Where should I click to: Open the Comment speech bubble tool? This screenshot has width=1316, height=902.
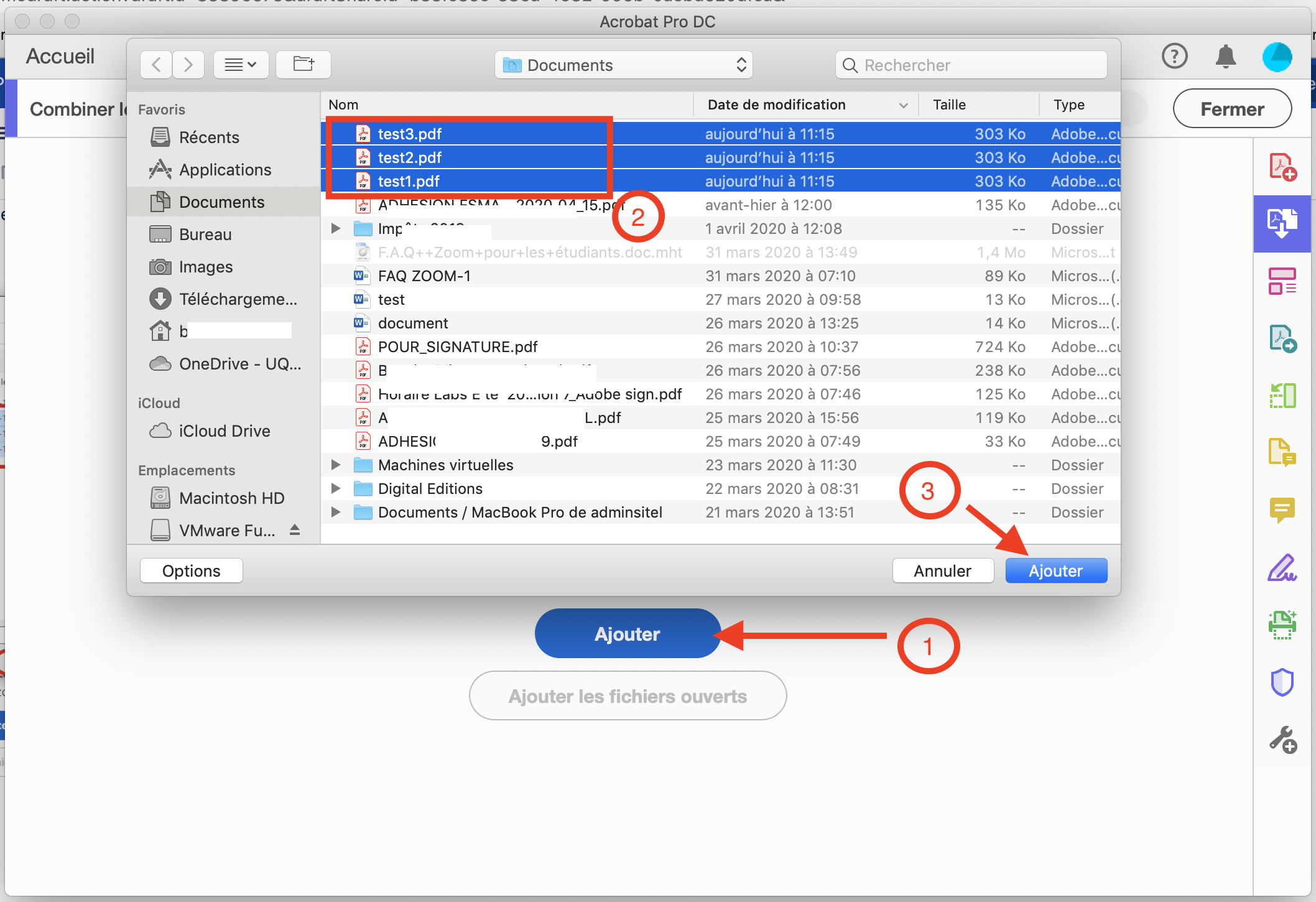tap(1282, 510)
